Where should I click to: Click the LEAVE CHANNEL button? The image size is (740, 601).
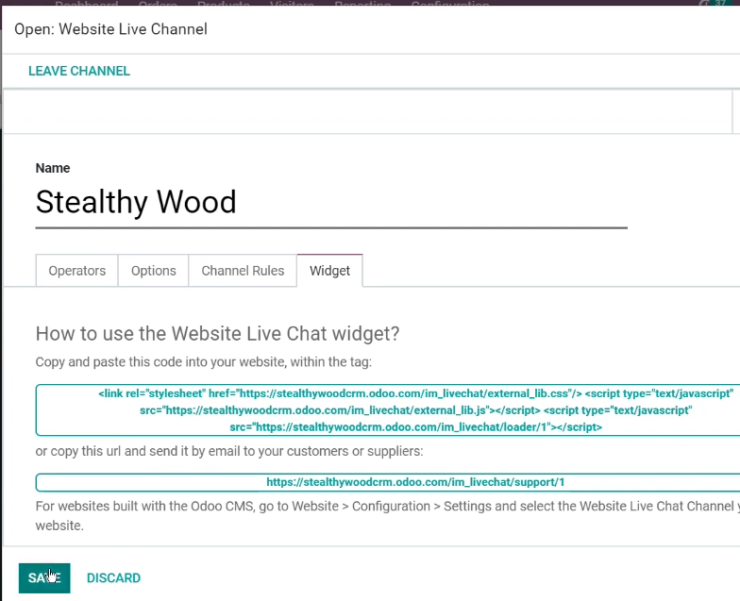[x=79, y=71]
